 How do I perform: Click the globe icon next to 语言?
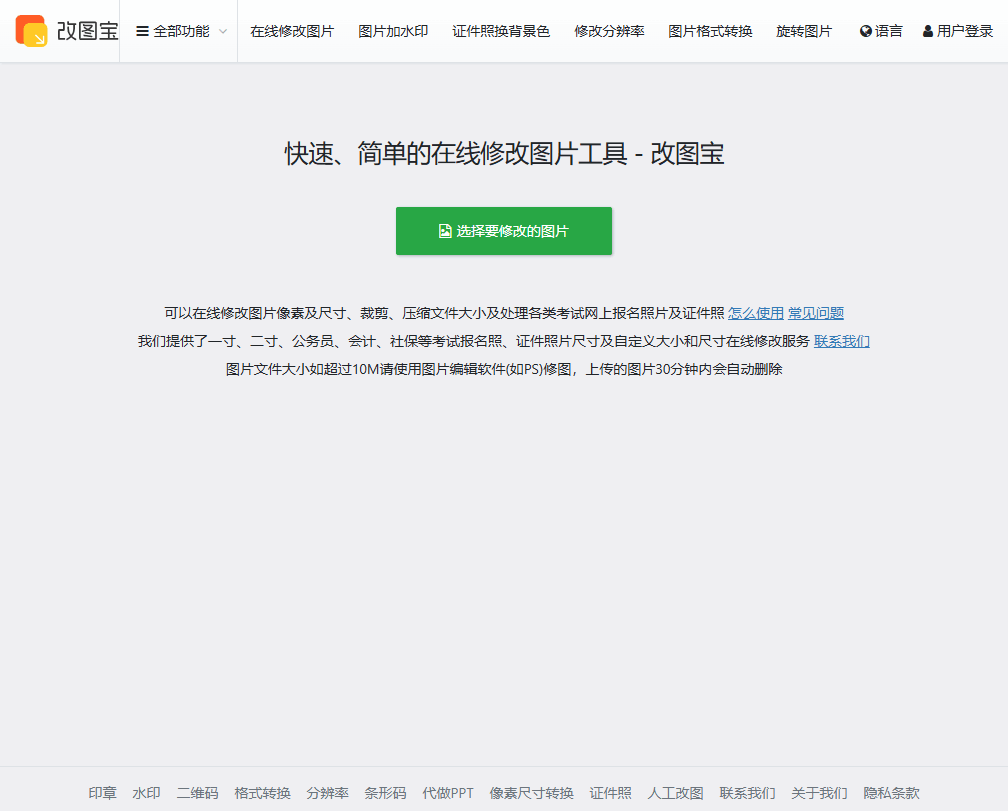click(x=865, y=30)
